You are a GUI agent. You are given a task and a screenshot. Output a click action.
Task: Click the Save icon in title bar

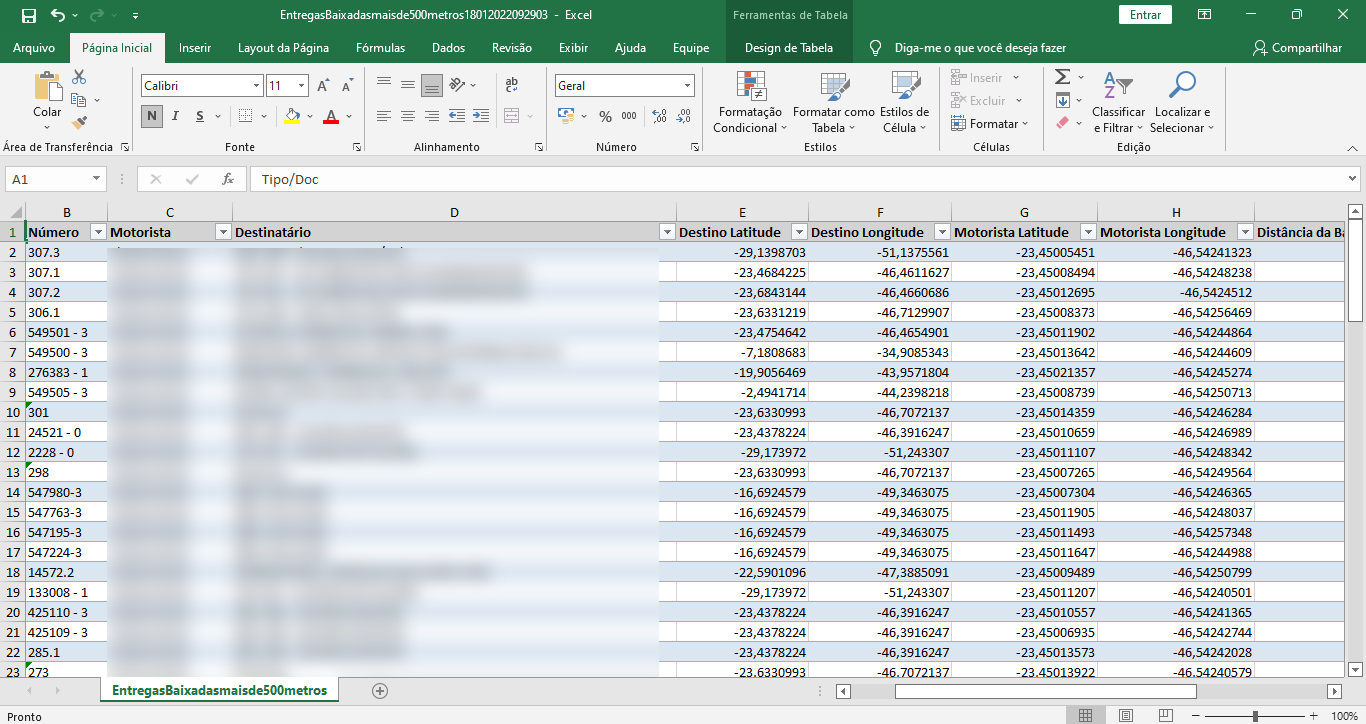pyautogui.click(x=28, y=15)
